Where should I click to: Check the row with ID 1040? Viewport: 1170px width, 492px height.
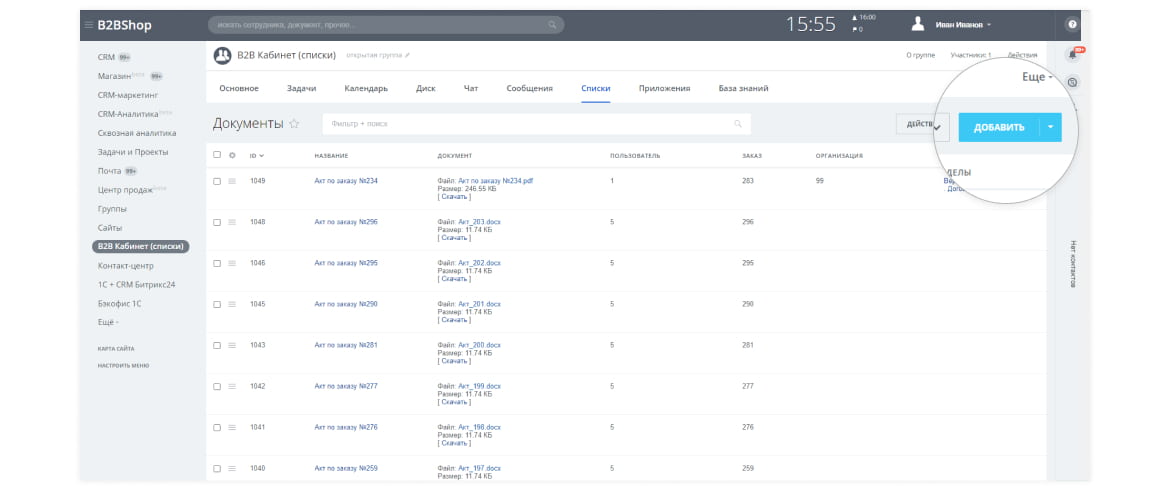point(217,469)
